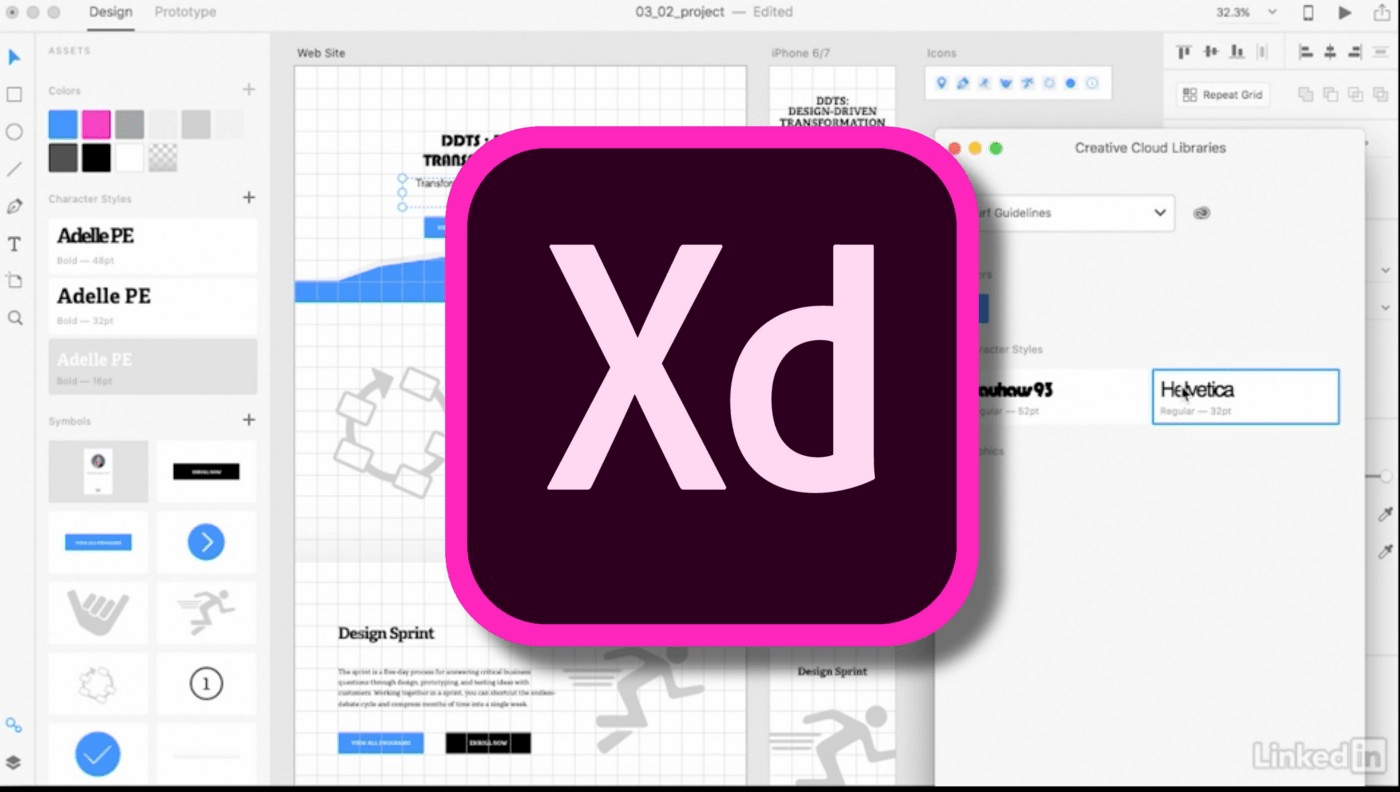Align objects middle vertically
Viewport: 1400px width, 792px height.
pos(1211,52)
